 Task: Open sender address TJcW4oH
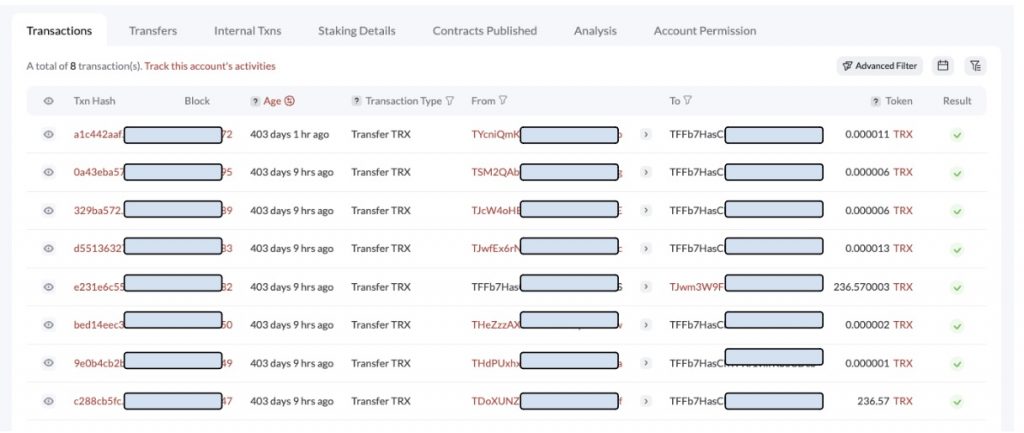pyautogui.click(x=496, y=210)
